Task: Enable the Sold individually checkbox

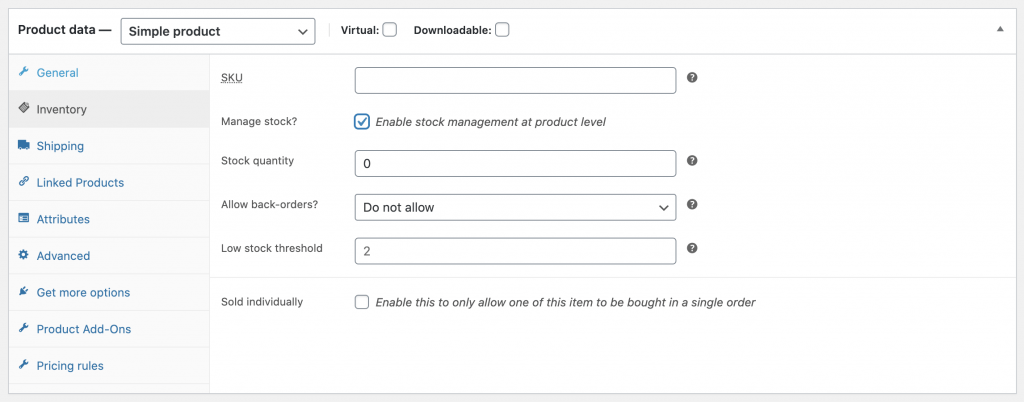Action: coord(362,302)
